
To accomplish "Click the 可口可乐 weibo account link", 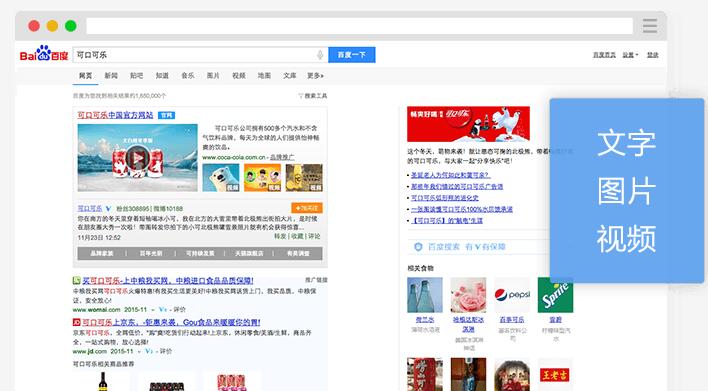I will [x=90, y=209].
